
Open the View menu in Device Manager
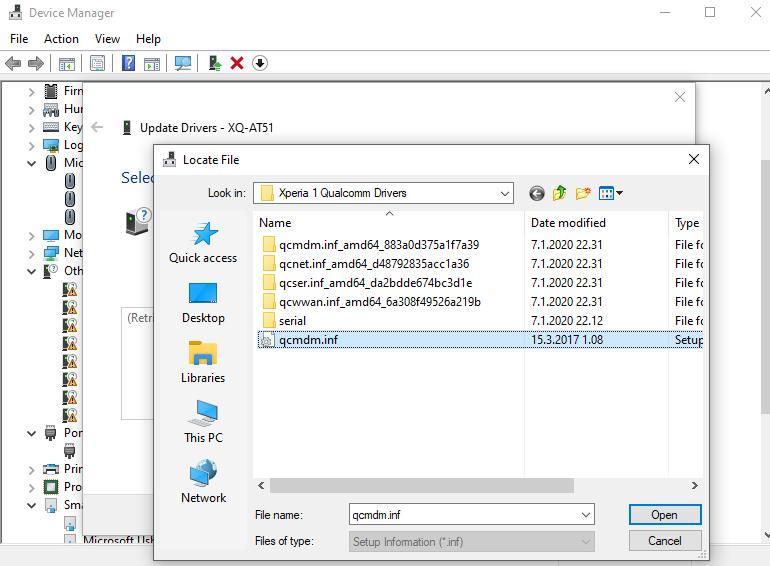click(x=107, y=38)
